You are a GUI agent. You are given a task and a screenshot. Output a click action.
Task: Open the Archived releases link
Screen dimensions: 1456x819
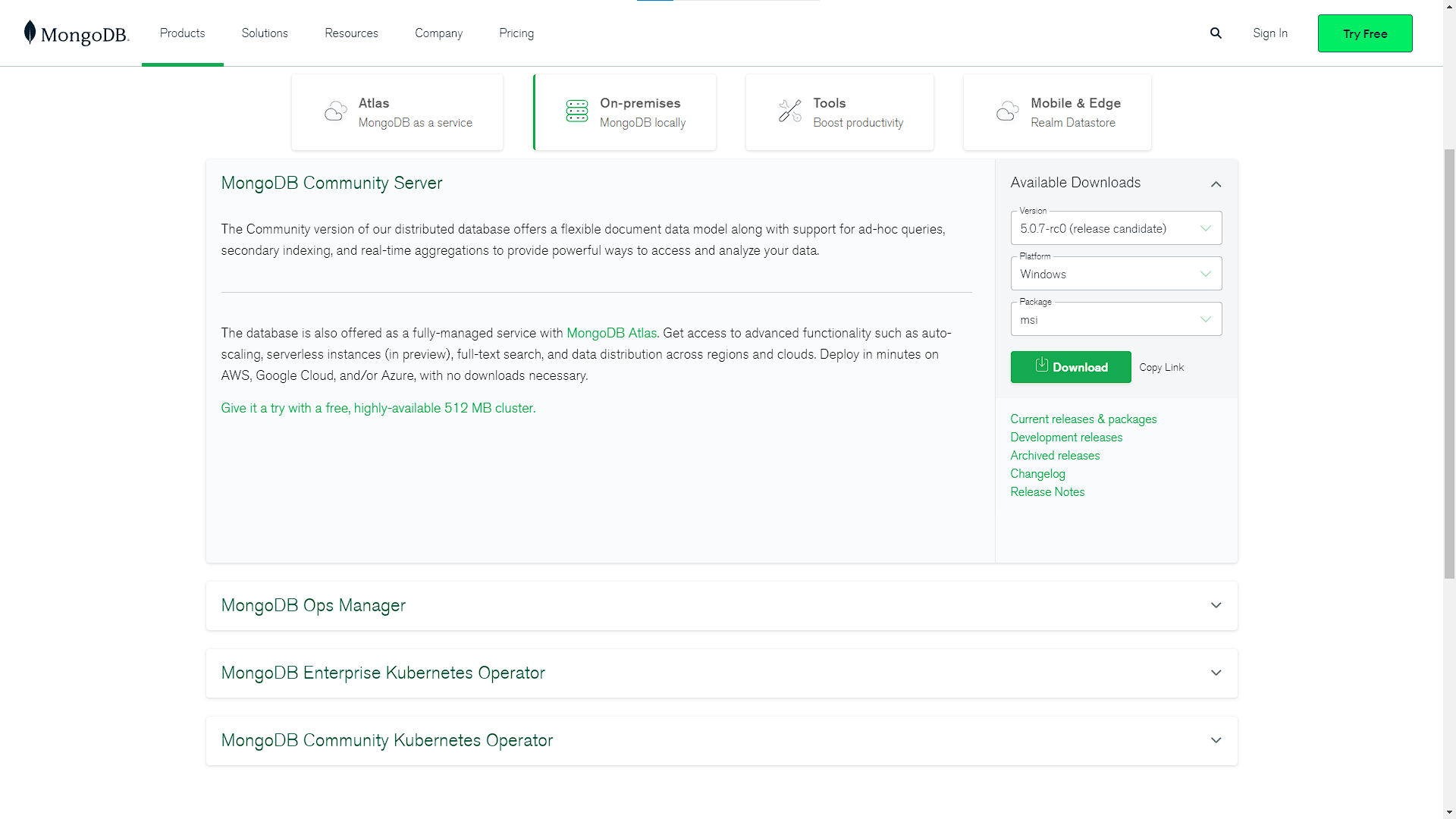(1054, 456)
